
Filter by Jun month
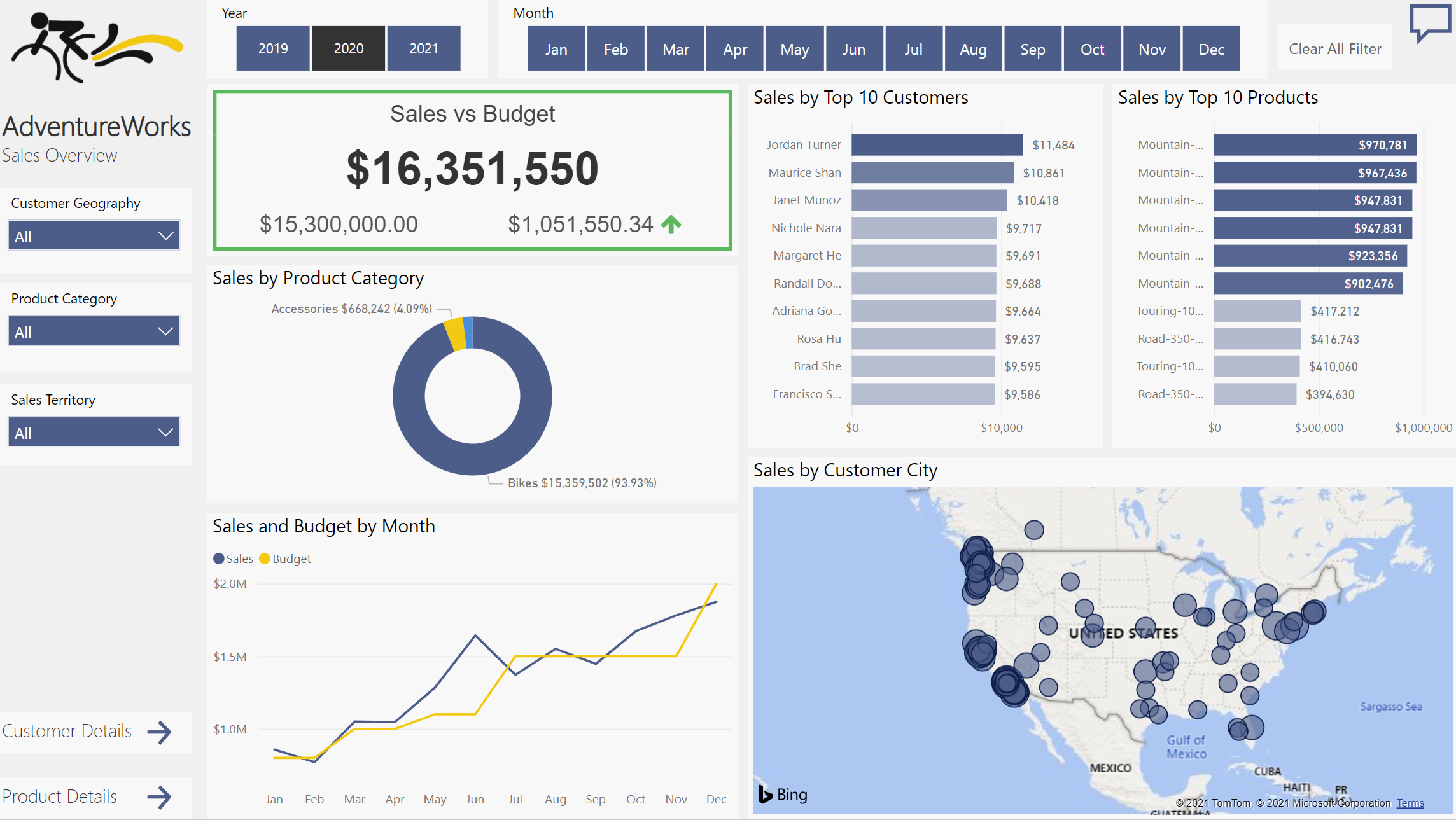pos(854,49)
